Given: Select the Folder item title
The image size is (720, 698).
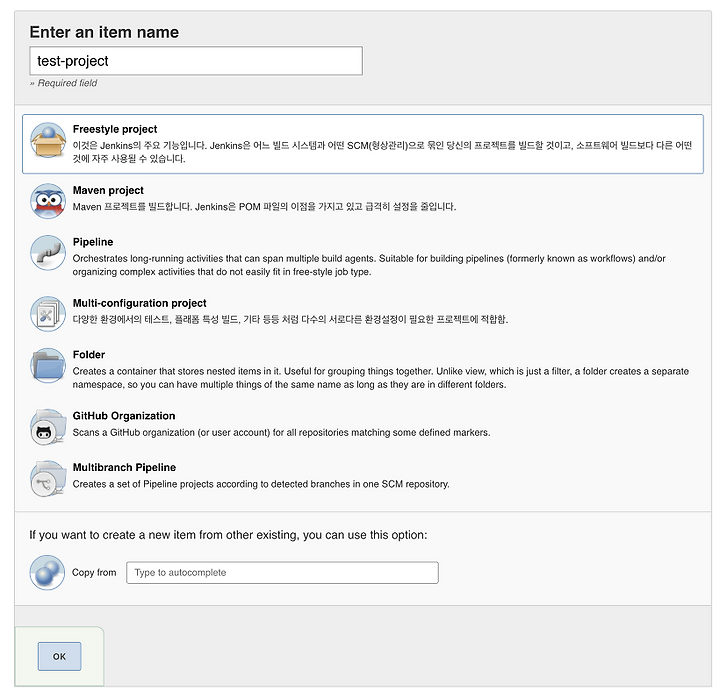Looking at the screenshot, I should coord(89,355).
